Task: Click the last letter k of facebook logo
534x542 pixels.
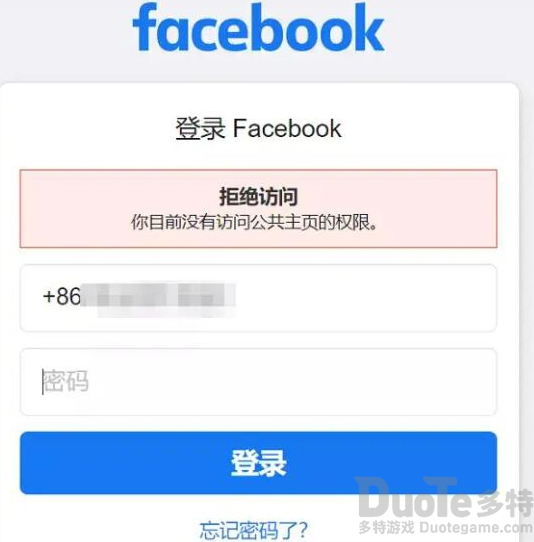Action: click(370, 27)
